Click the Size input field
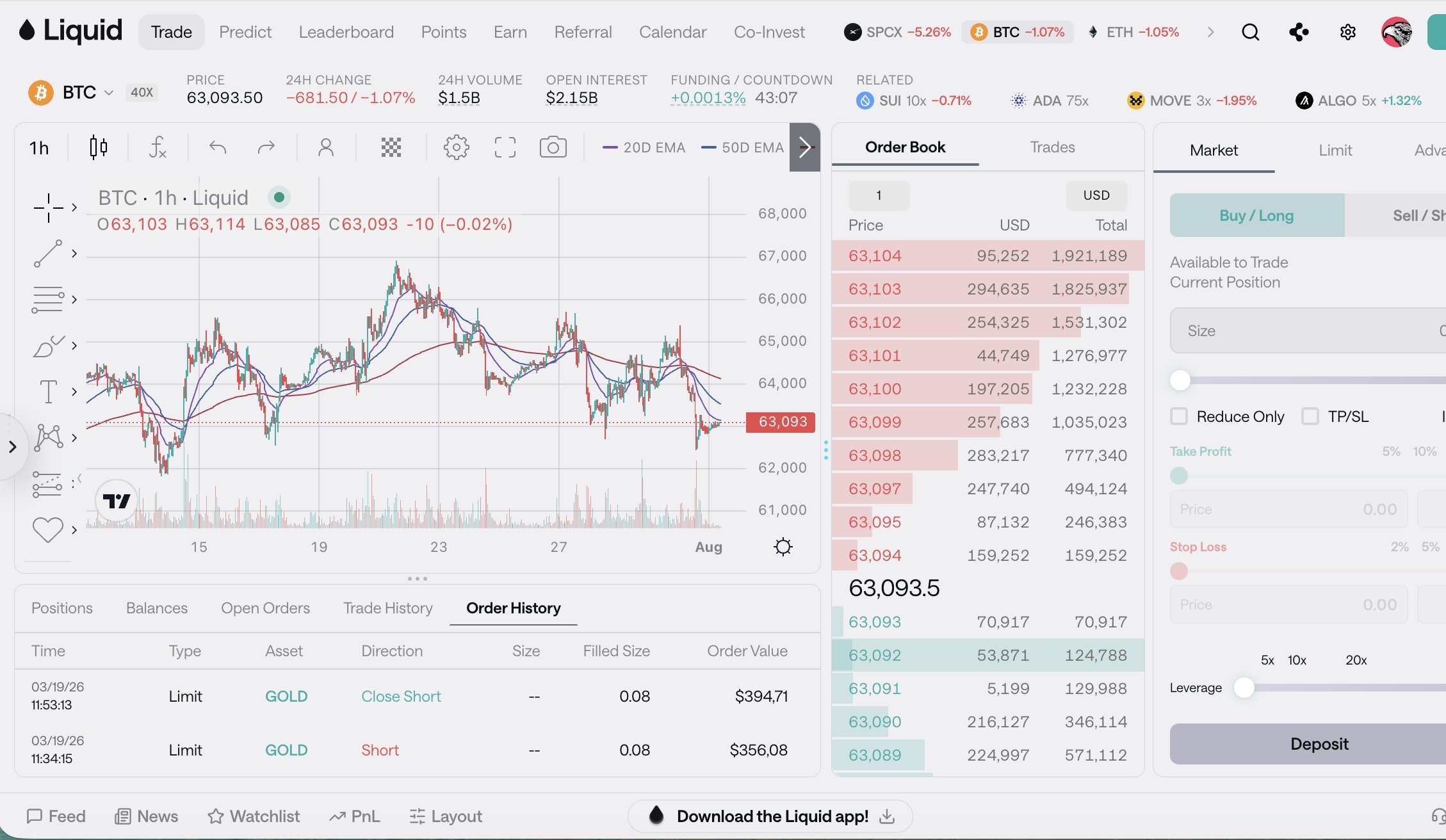Viewport: 1446px width, 840px height. (1308, 330)
